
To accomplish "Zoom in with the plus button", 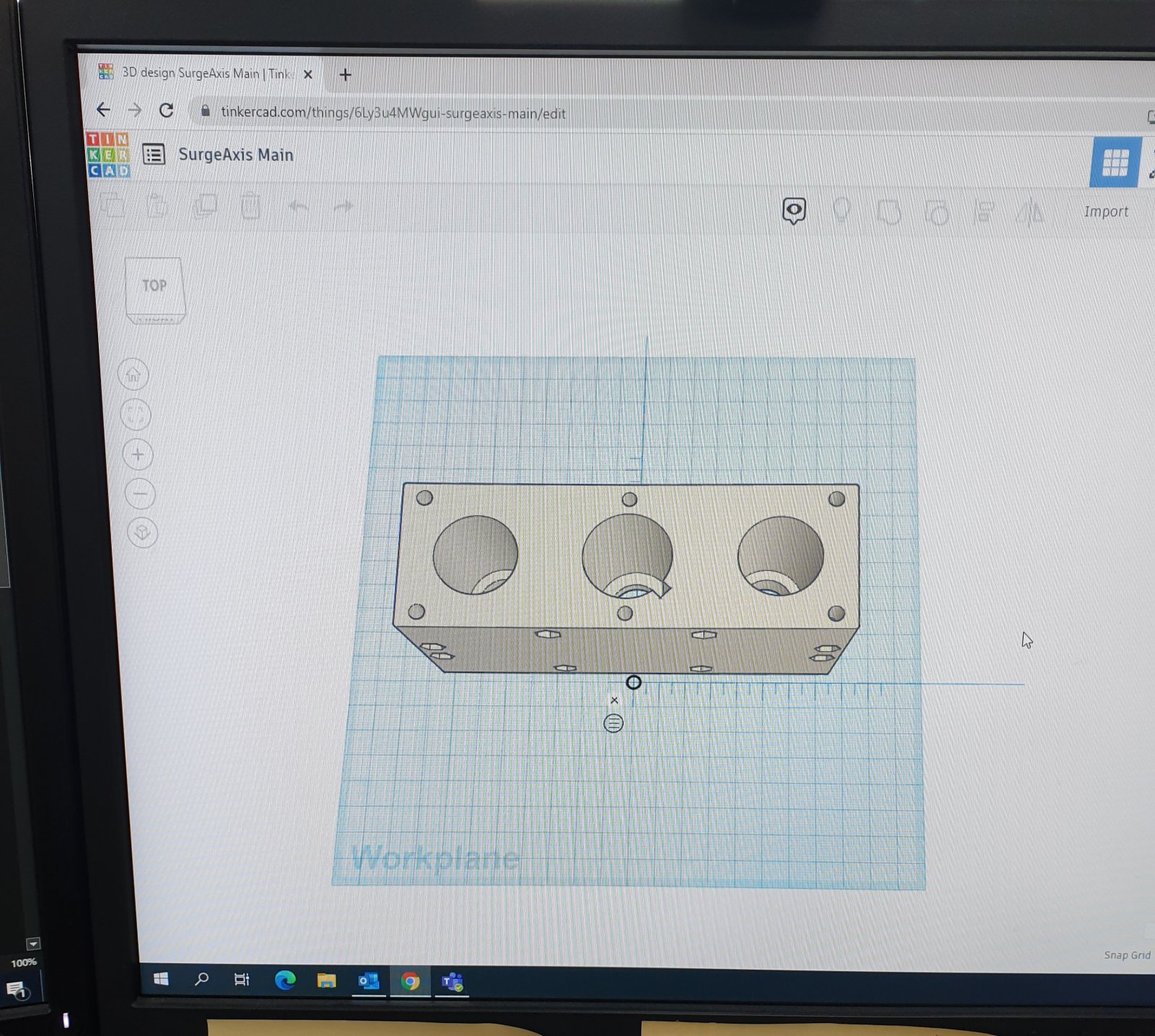I will point(138,455).
